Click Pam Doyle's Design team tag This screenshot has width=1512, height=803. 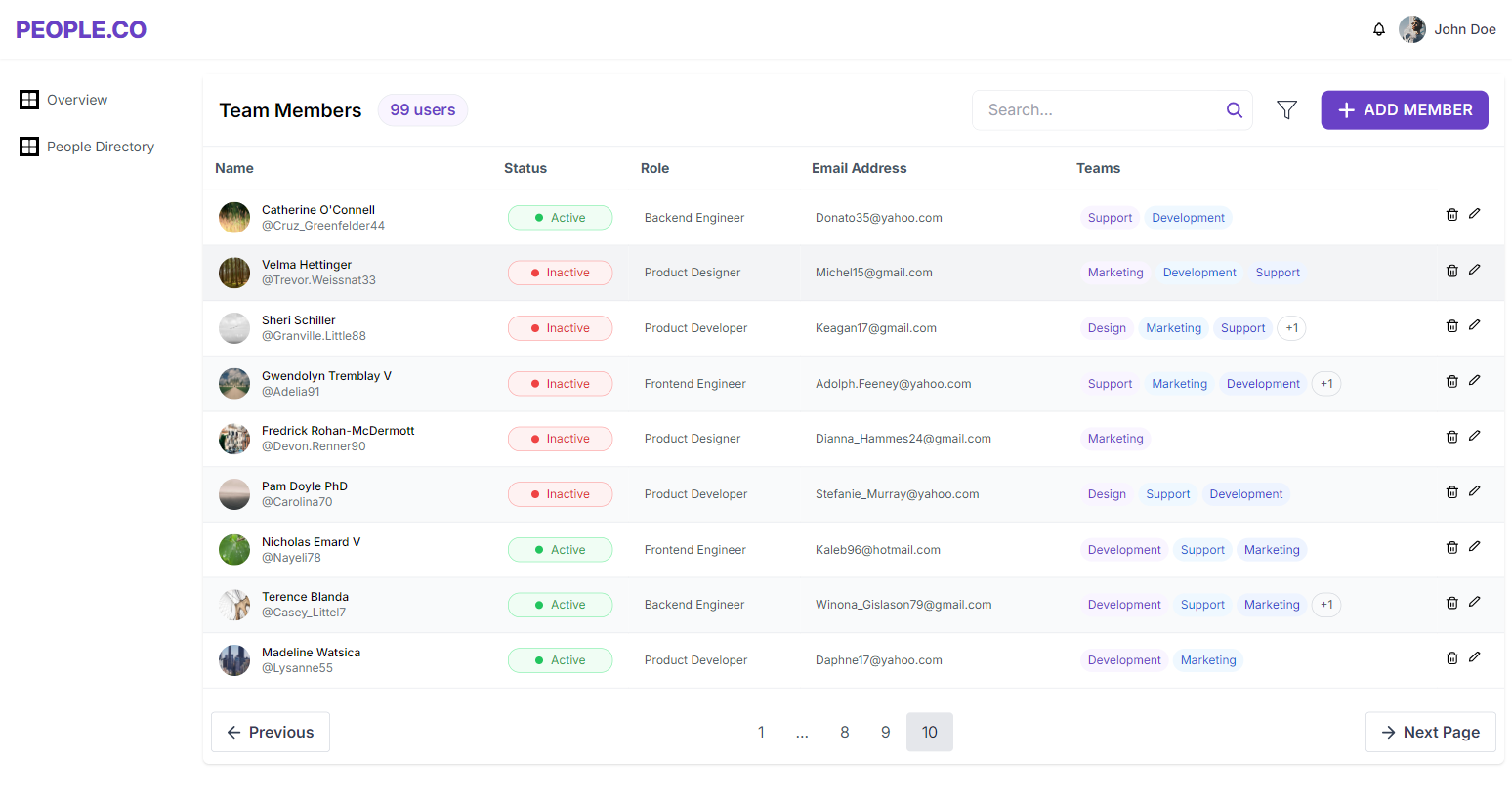pyautogui.click(x=1107, y=494)
